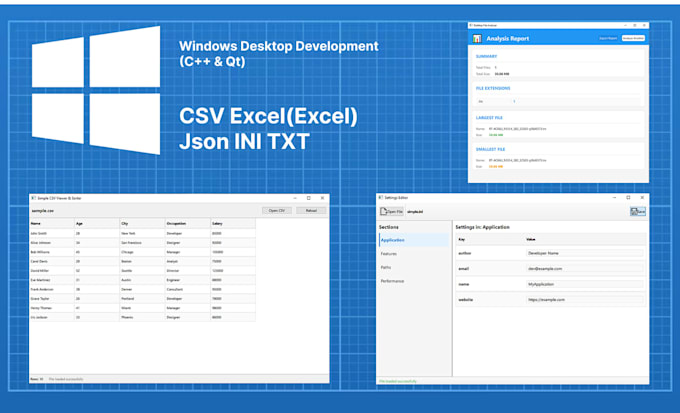Click Value column header in Settings Editor
Image resolution: width=680 pixels, height=413 pixels.
tap(531, 239)
